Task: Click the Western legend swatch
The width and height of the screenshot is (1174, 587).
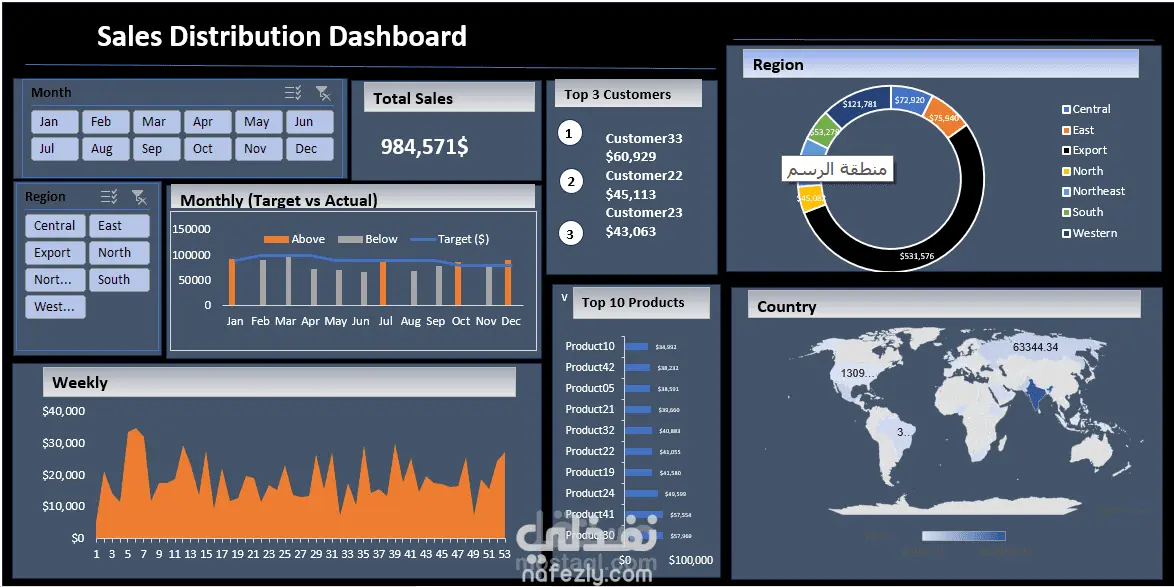Action: click(x=1066, y=234)
